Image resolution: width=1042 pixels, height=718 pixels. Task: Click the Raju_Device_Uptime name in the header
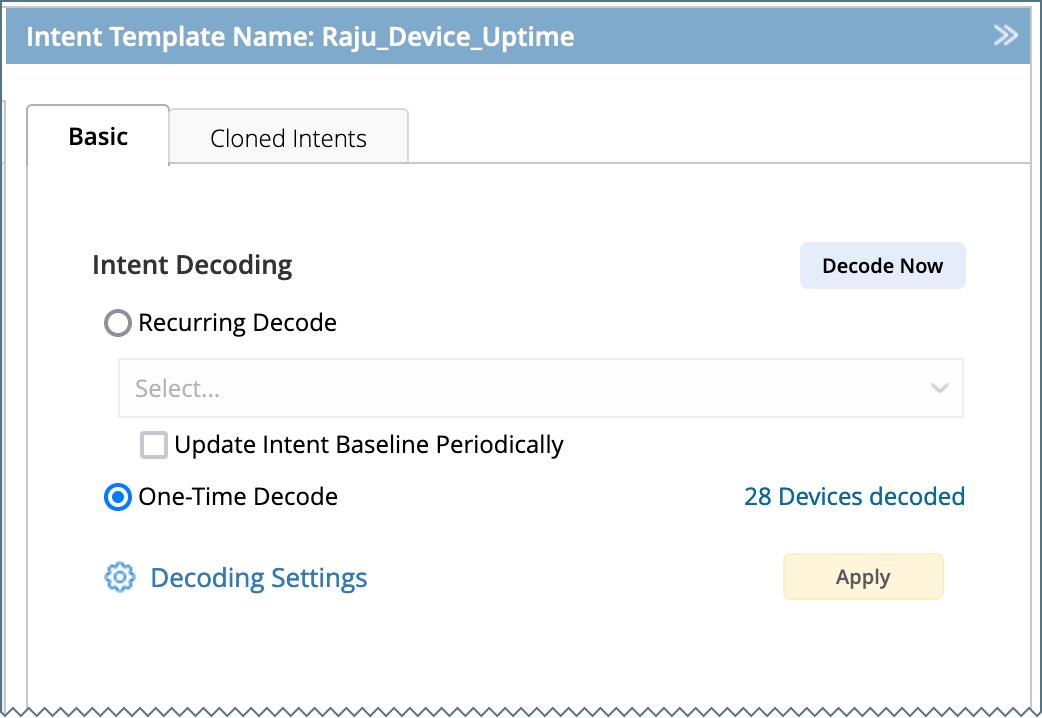[x=448, y=37]
